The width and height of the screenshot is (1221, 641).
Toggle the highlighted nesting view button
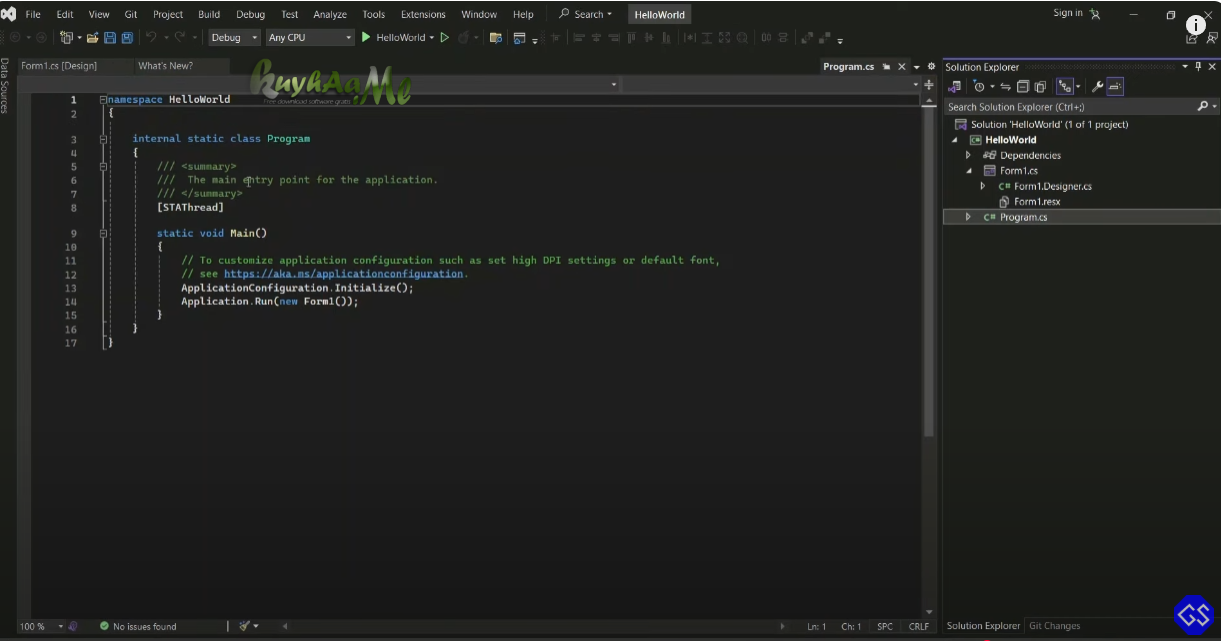click(x=1064, y=87)
